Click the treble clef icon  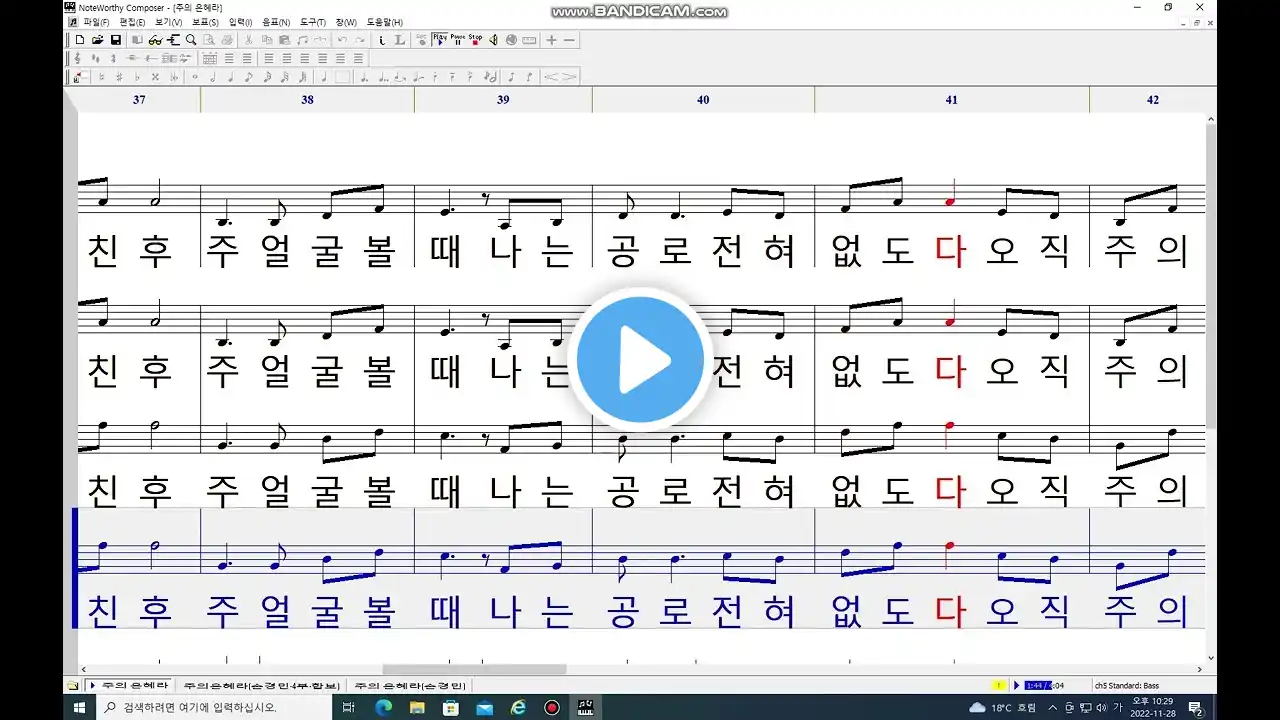click(x=79, y=58)
